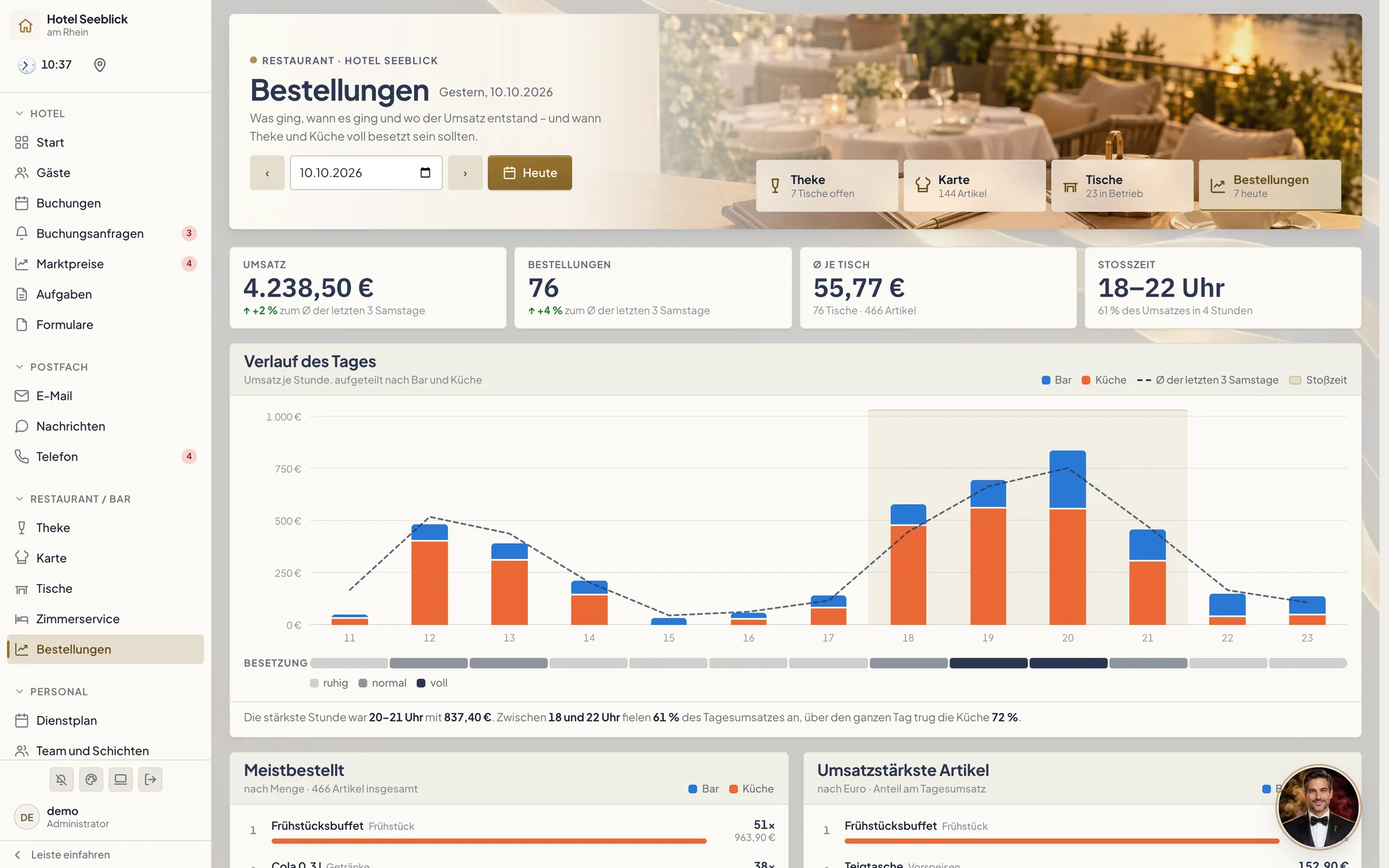Click the logout icon

[150, 780]
